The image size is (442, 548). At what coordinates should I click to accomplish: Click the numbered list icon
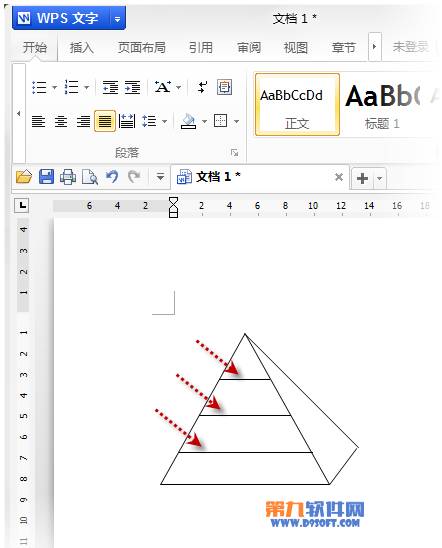click(72, 87)
